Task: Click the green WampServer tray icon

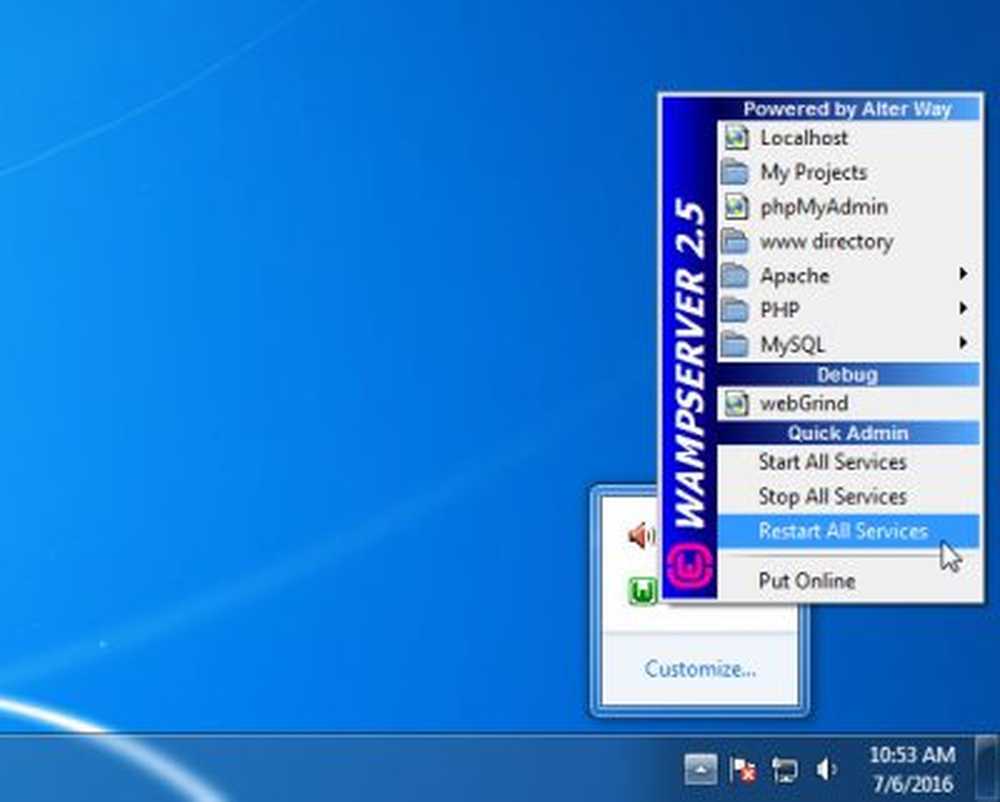Action: 643,591
